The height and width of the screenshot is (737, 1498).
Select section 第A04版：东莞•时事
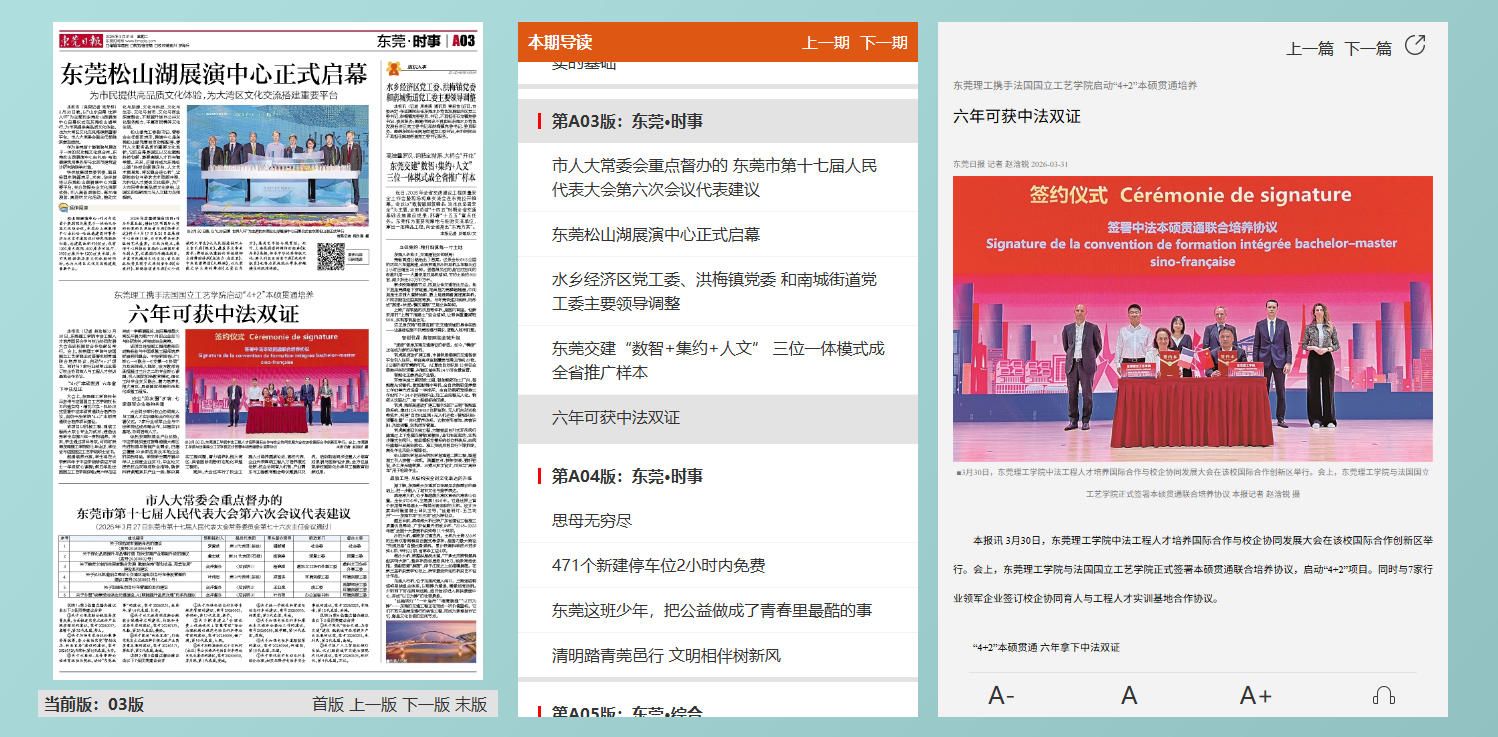[627, 476]
